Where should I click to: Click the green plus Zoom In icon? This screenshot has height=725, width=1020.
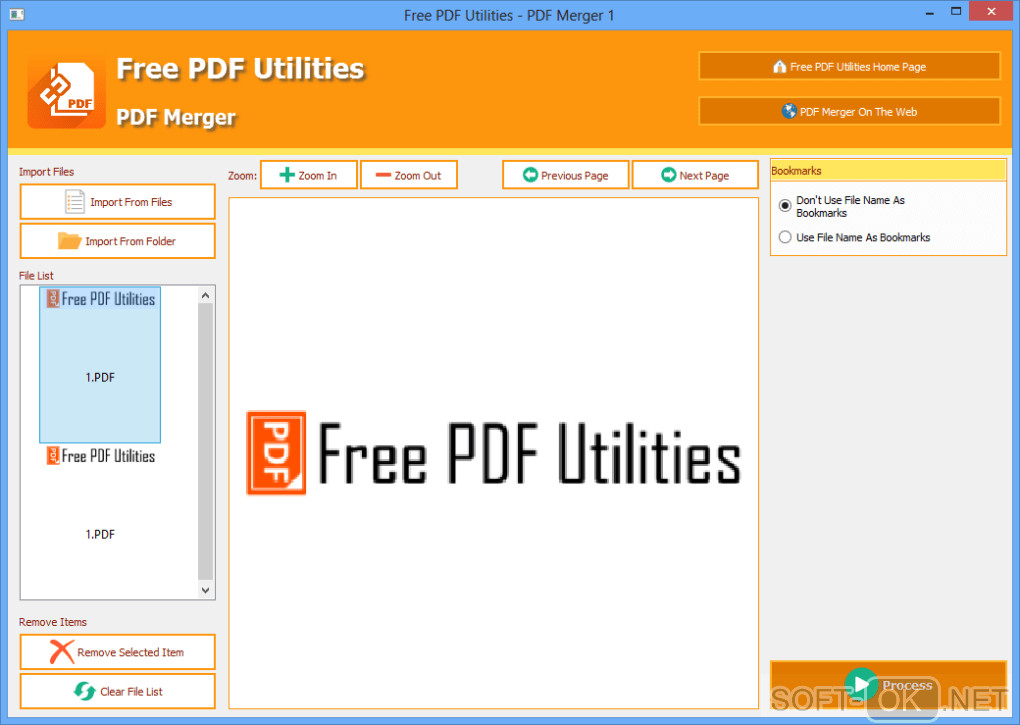[287, 175]
